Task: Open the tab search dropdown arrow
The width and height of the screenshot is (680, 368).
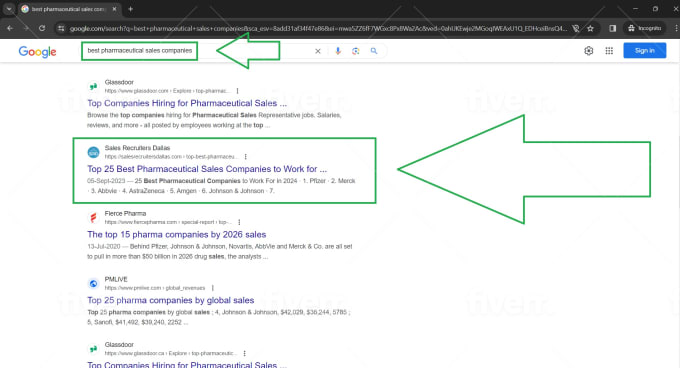Action: [9, 9]
